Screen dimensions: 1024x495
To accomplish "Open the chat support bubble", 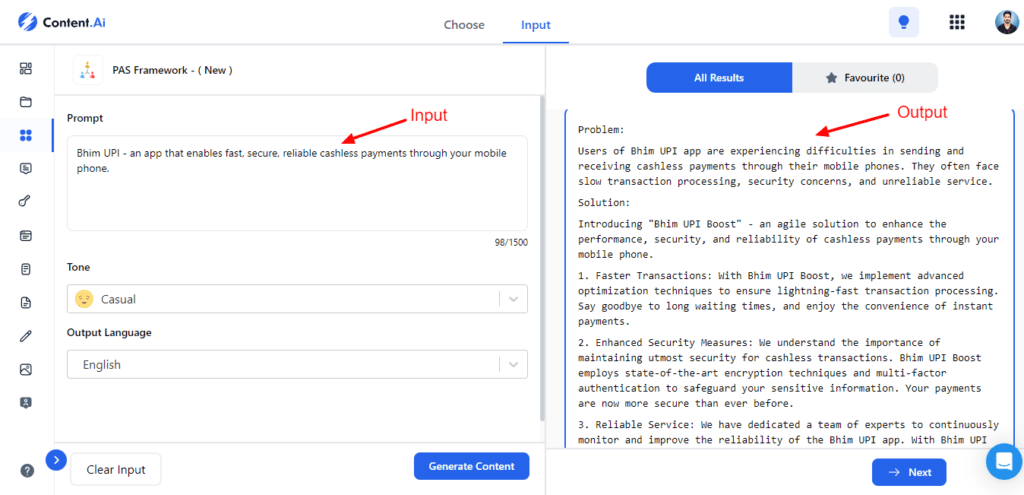I will [x=1001, y=461].
